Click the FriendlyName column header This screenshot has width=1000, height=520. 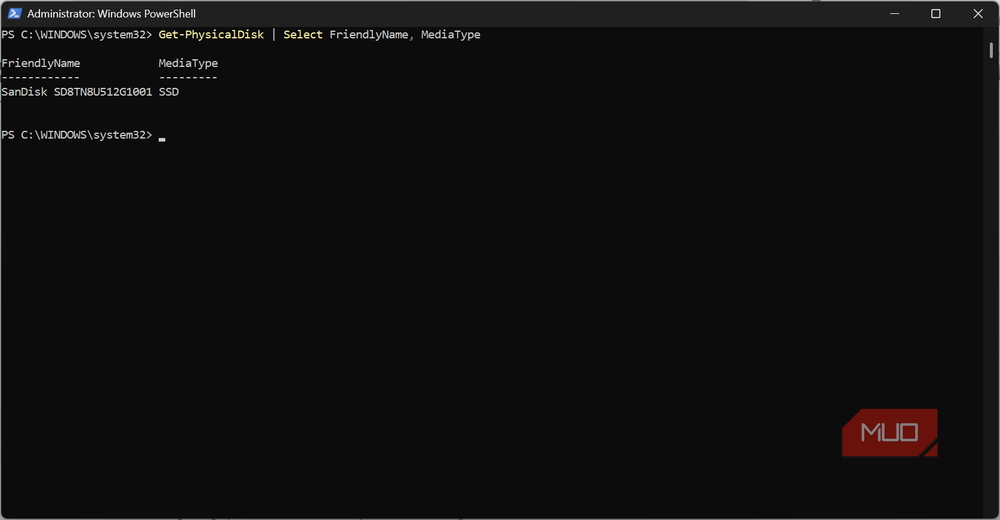[41, 63]
